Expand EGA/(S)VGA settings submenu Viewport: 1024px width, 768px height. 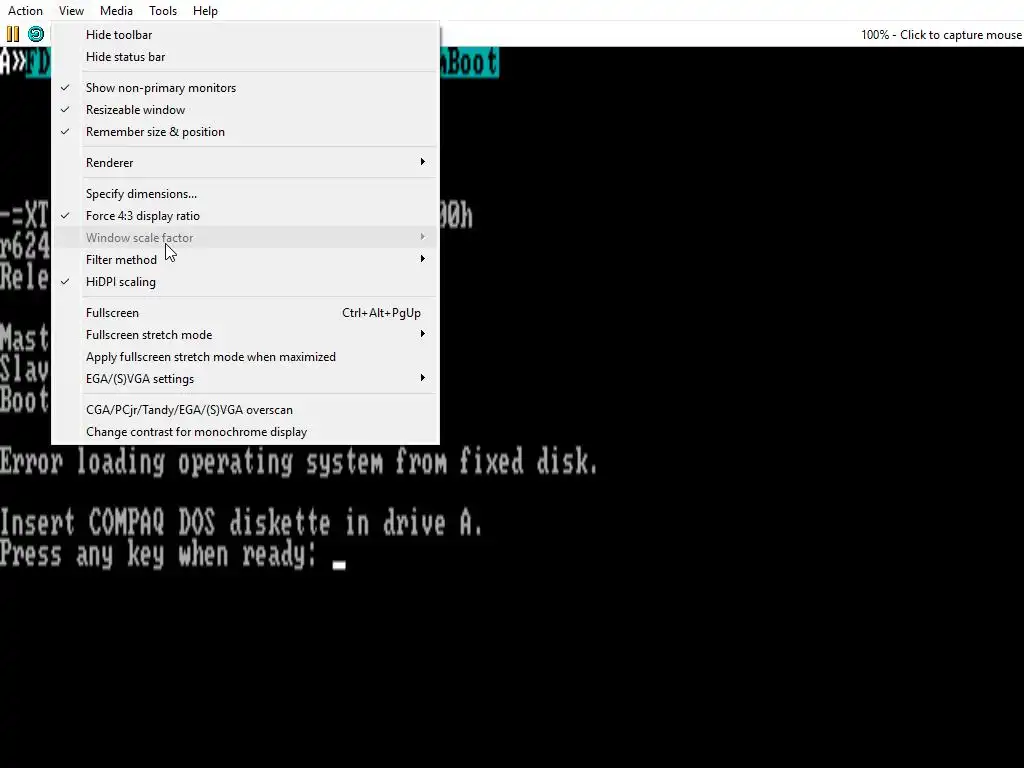point(245,379)
